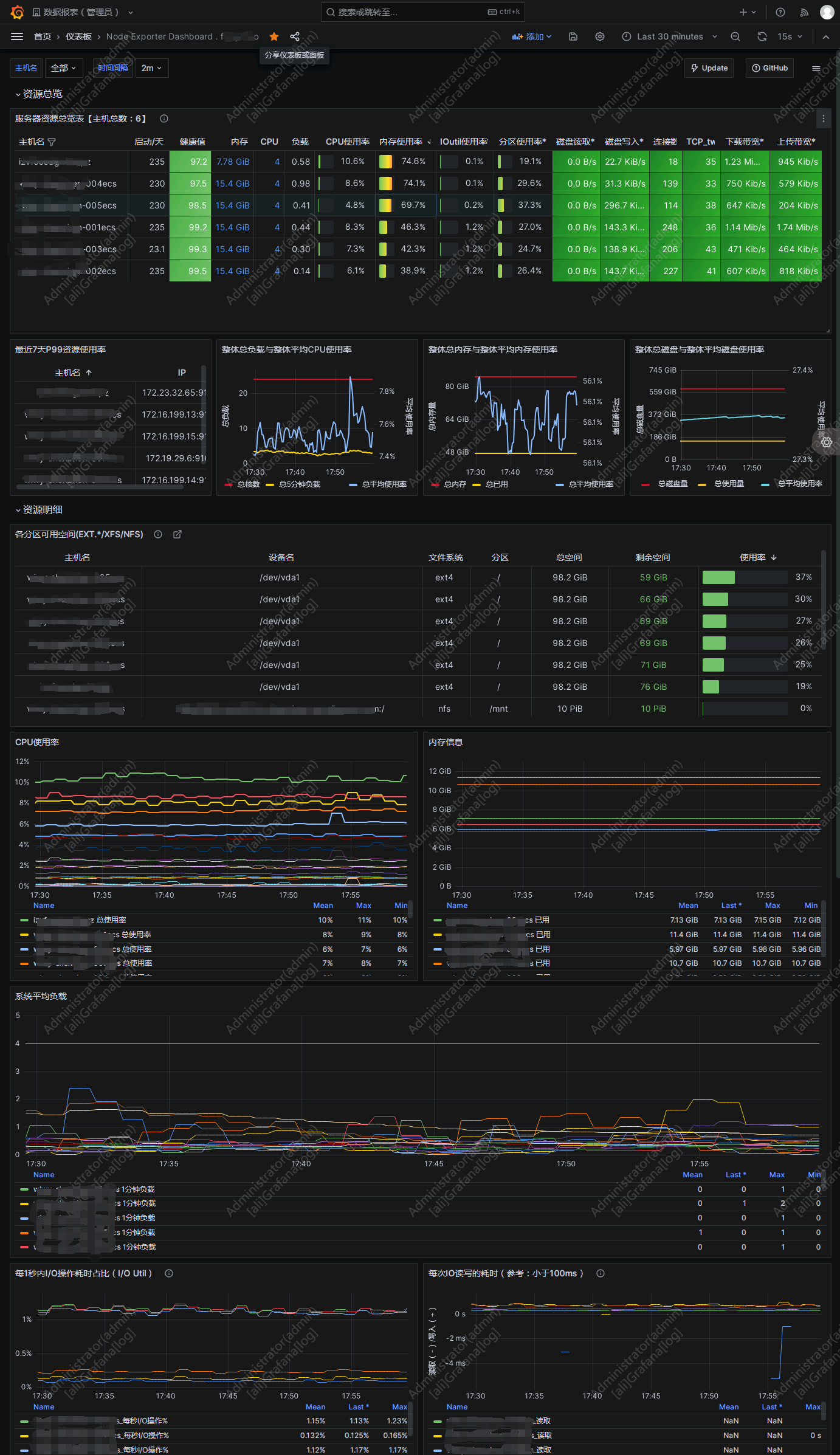
Task: Click the 各分区可用空间 table vertical scrollbar
Action: click(824, 600)
